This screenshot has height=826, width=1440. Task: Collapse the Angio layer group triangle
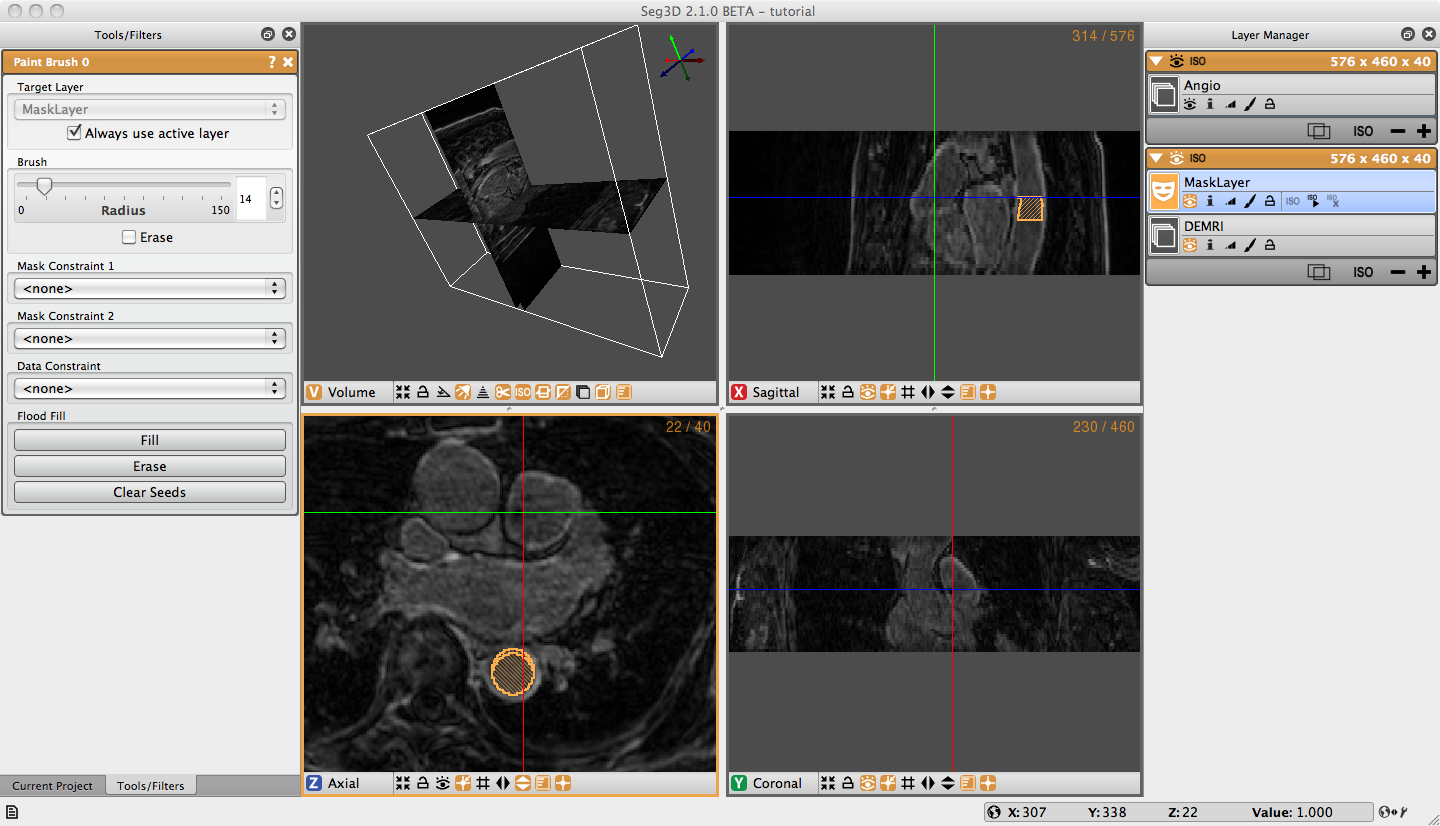coord(1157,62)
